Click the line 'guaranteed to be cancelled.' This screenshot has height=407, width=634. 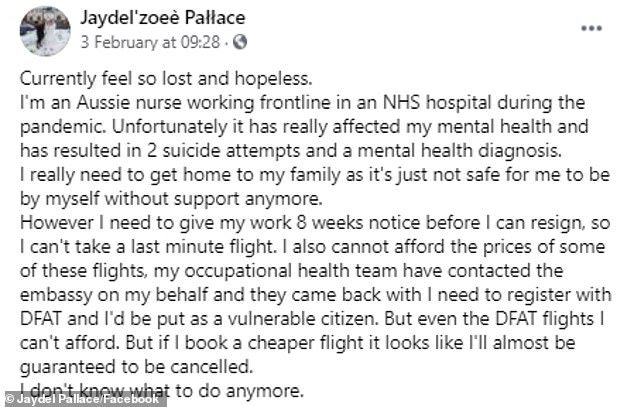[x=136, y=367]
